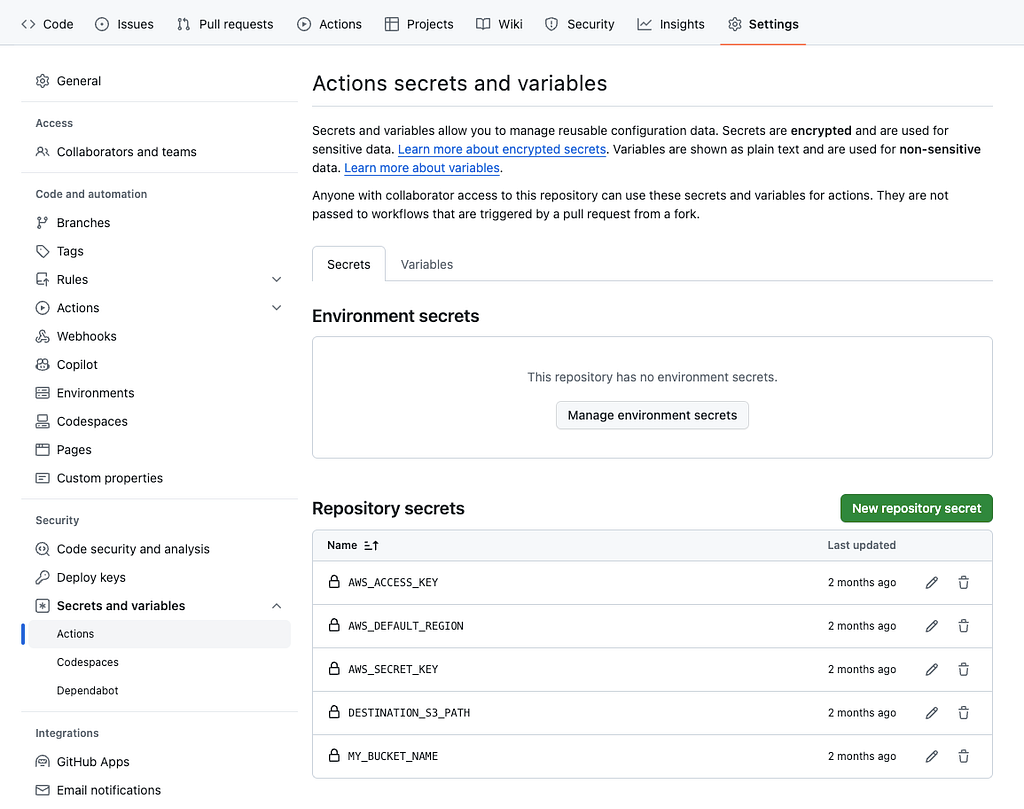Click the Tags tag icon

(x=42, y=251)
